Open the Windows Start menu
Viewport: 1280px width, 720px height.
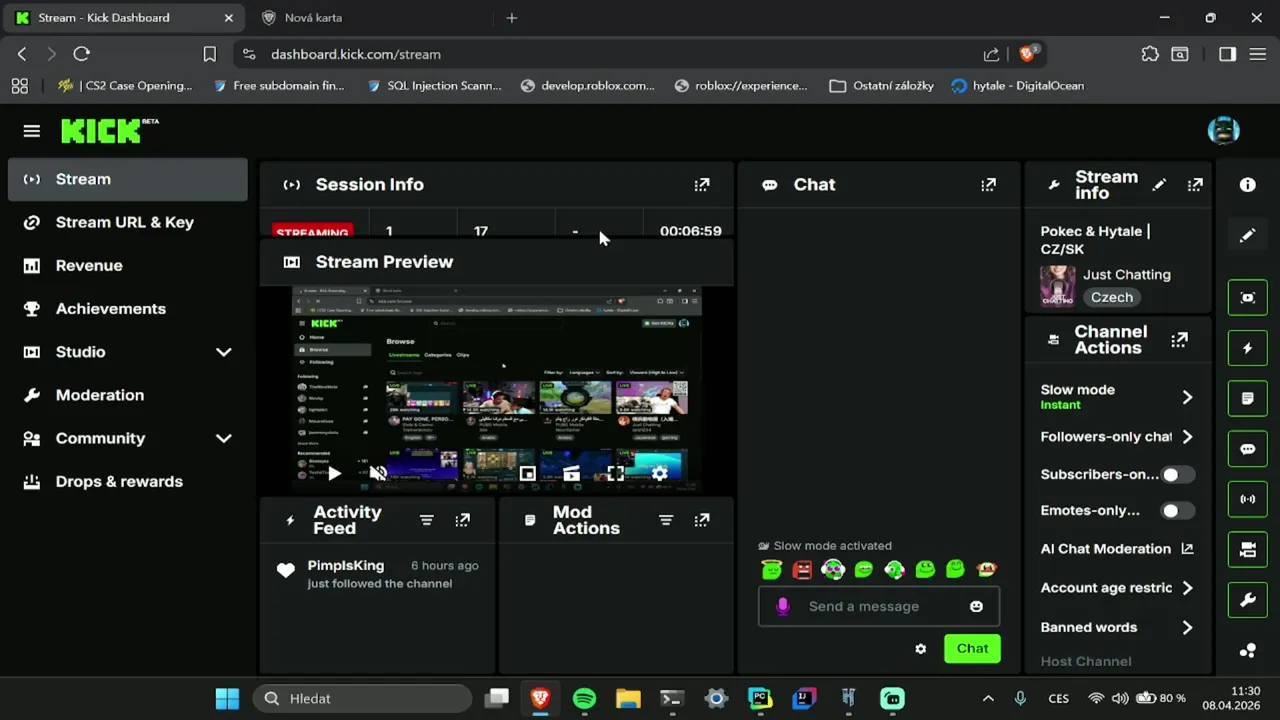(x=227, y=698)
